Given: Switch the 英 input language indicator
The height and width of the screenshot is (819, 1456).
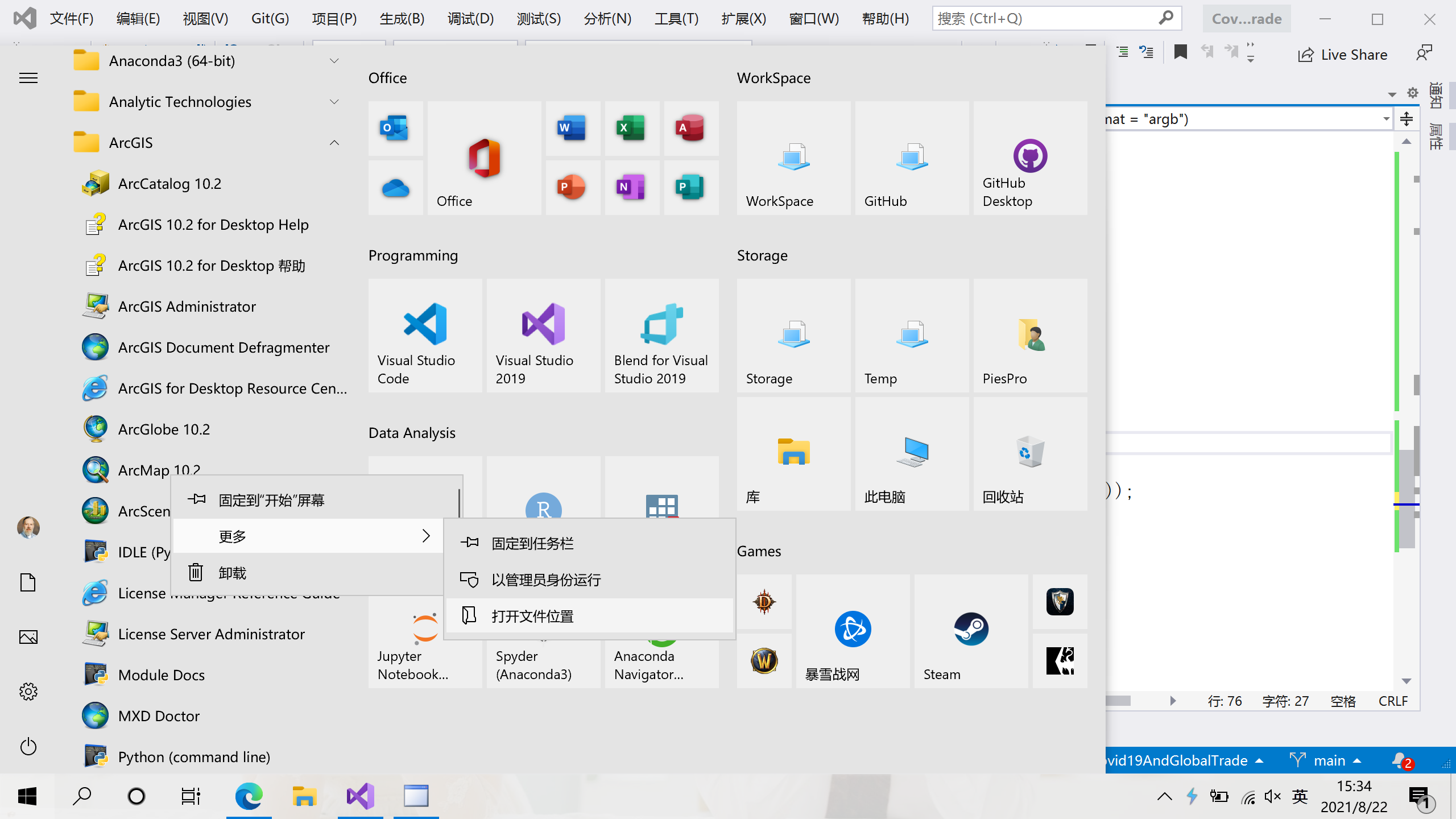Looking at the screenshot, I should (x=1300, y=796).
